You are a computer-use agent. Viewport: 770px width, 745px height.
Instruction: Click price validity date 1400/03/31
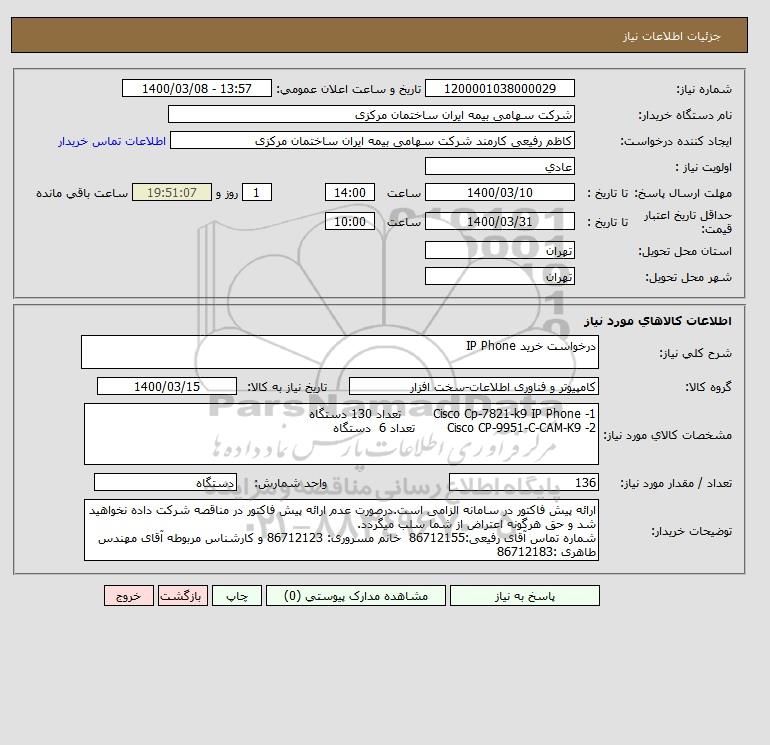coord(499,221)
